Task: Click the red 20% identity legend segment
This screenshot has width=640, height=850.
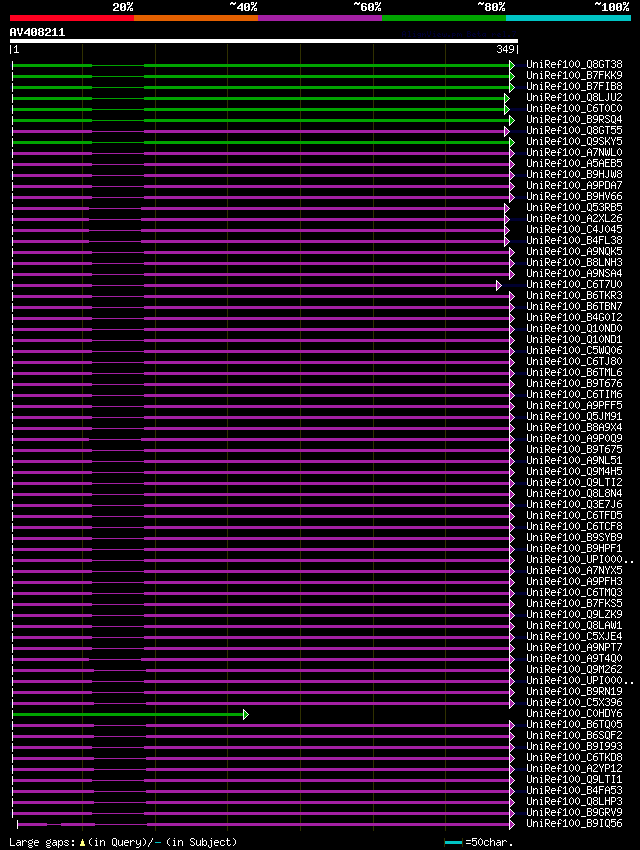Action: pyautogui.click(x=72, y=18)
